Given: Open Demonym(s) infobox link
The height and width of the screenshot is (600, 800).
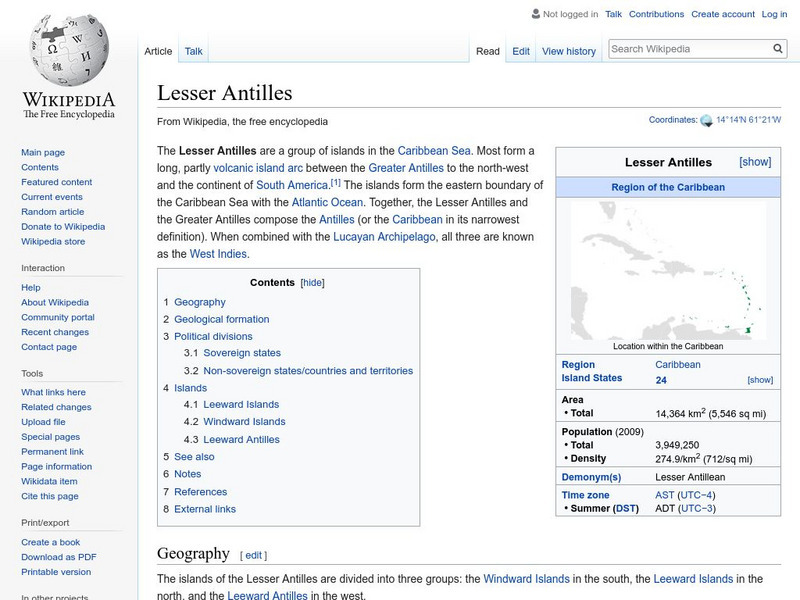Looking at the screenshot, I should (591, 478).
